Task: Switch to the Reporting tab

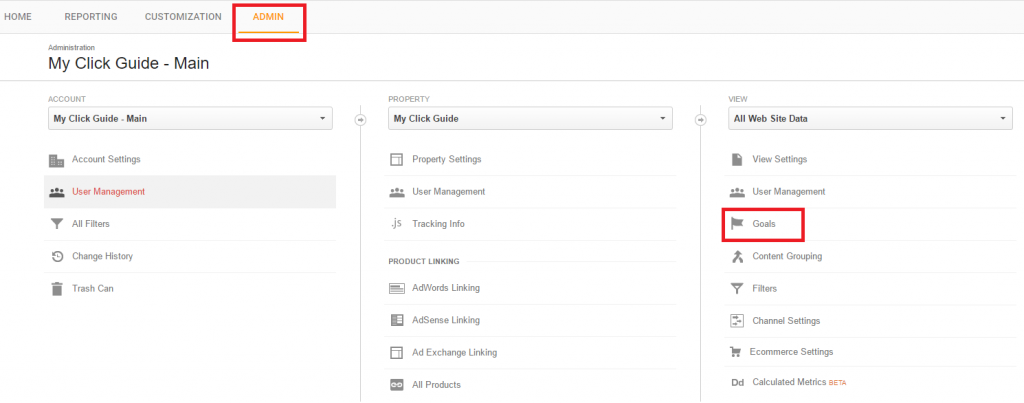Action: point(91,17)
